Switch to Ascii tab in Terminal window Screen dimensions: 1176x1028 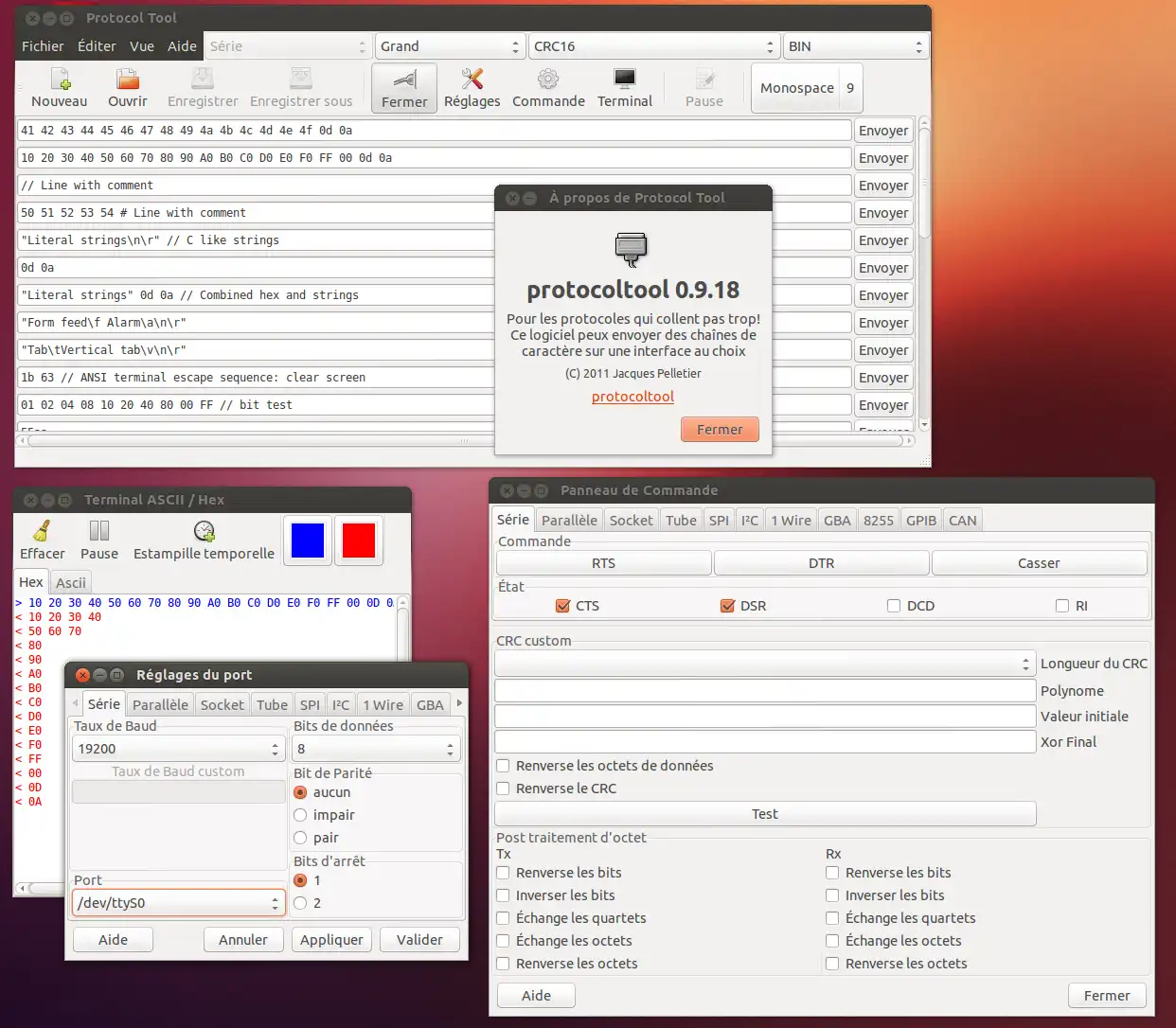point(71,583)
